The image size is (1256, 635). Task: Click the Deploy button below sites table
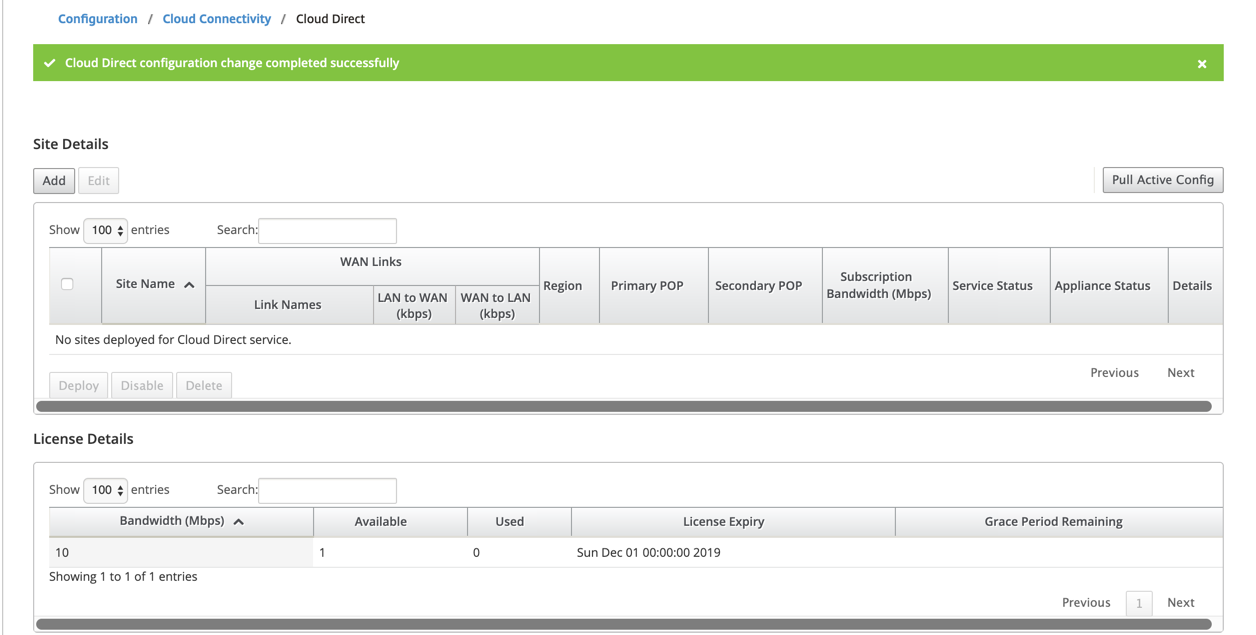coord(79,386)
